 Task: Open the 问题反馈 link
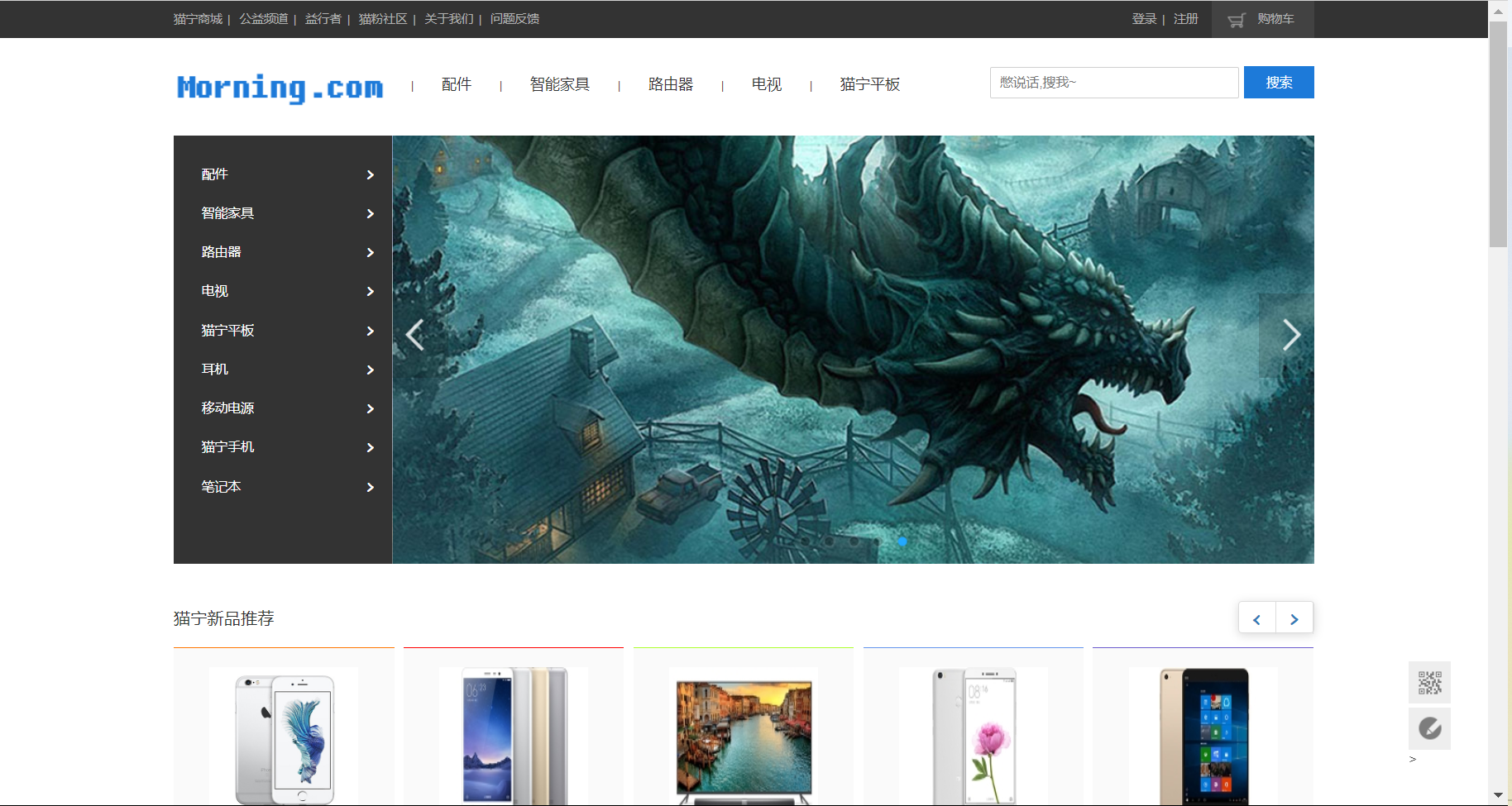[x=514, y=19]
